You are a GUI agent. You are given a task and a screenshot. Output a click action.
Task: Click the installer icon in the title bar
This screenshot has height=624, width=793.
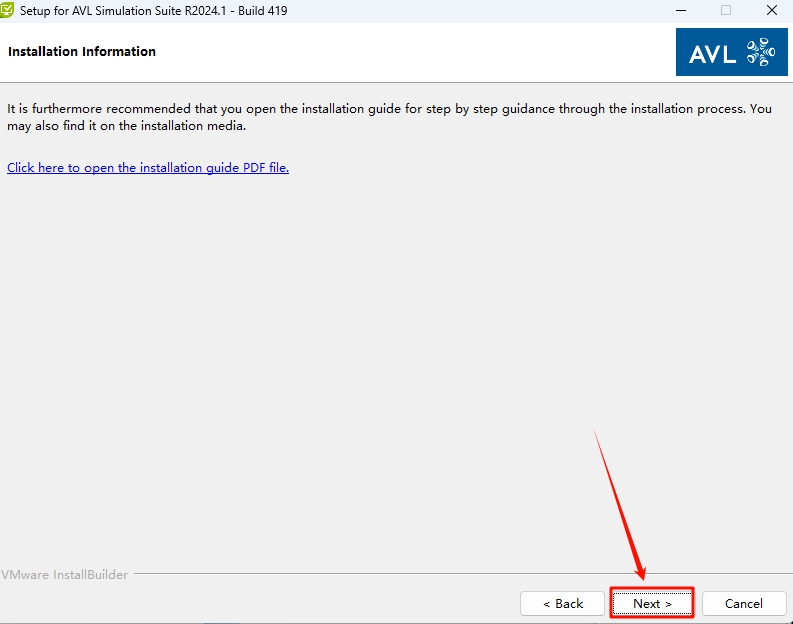tap(8, 10)
